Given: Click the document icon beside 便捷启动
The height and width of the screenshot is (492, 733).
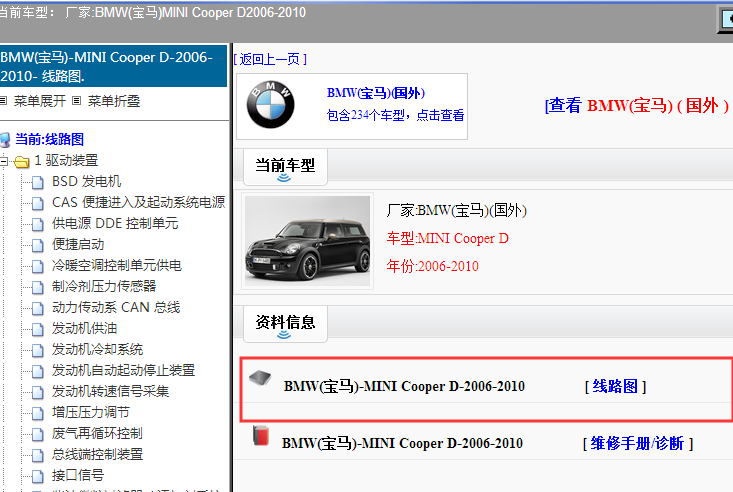Looking at the screenshot, I should click(x=37, y=245).
